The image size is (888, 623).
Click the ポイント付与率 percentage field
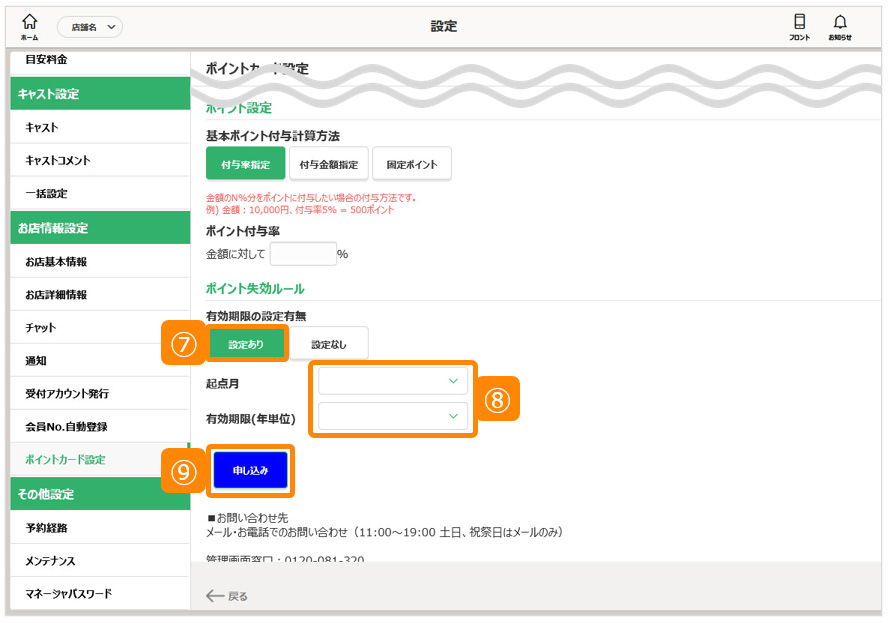[x=303, y=254]
